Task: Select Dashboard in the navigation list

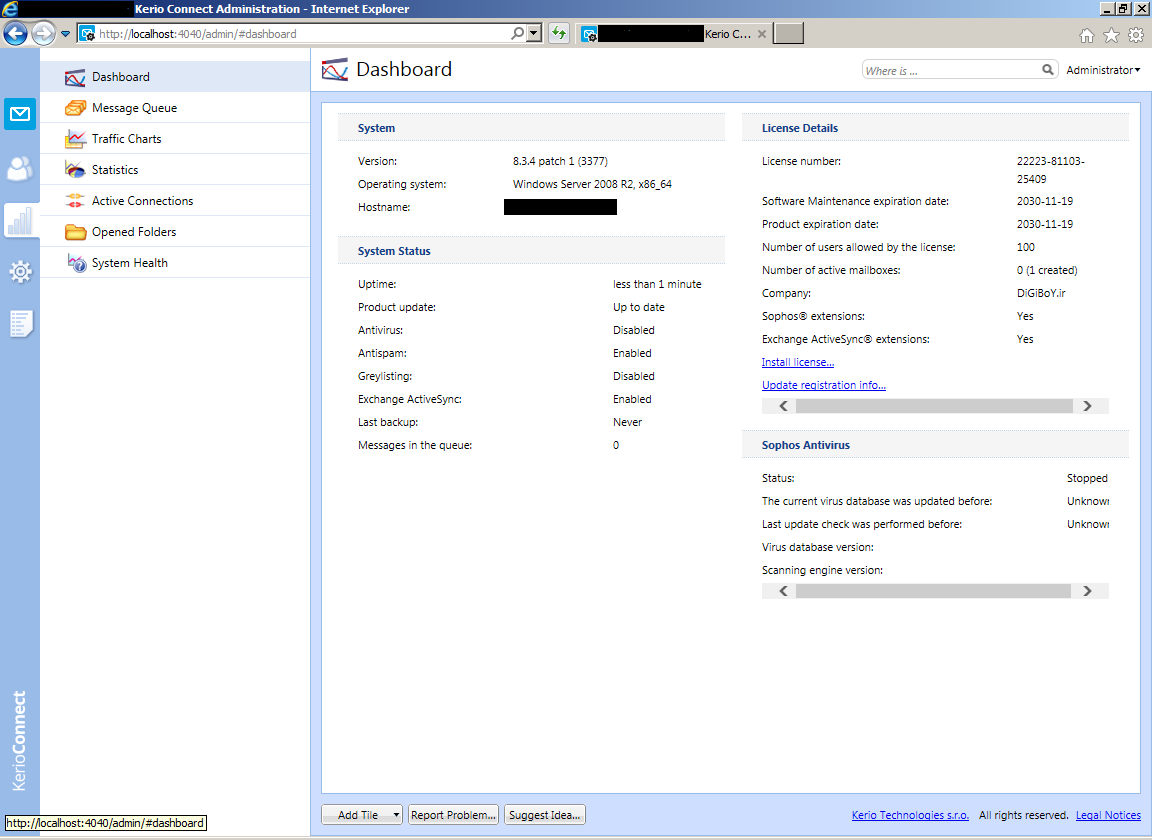Action: pos(175,76)
